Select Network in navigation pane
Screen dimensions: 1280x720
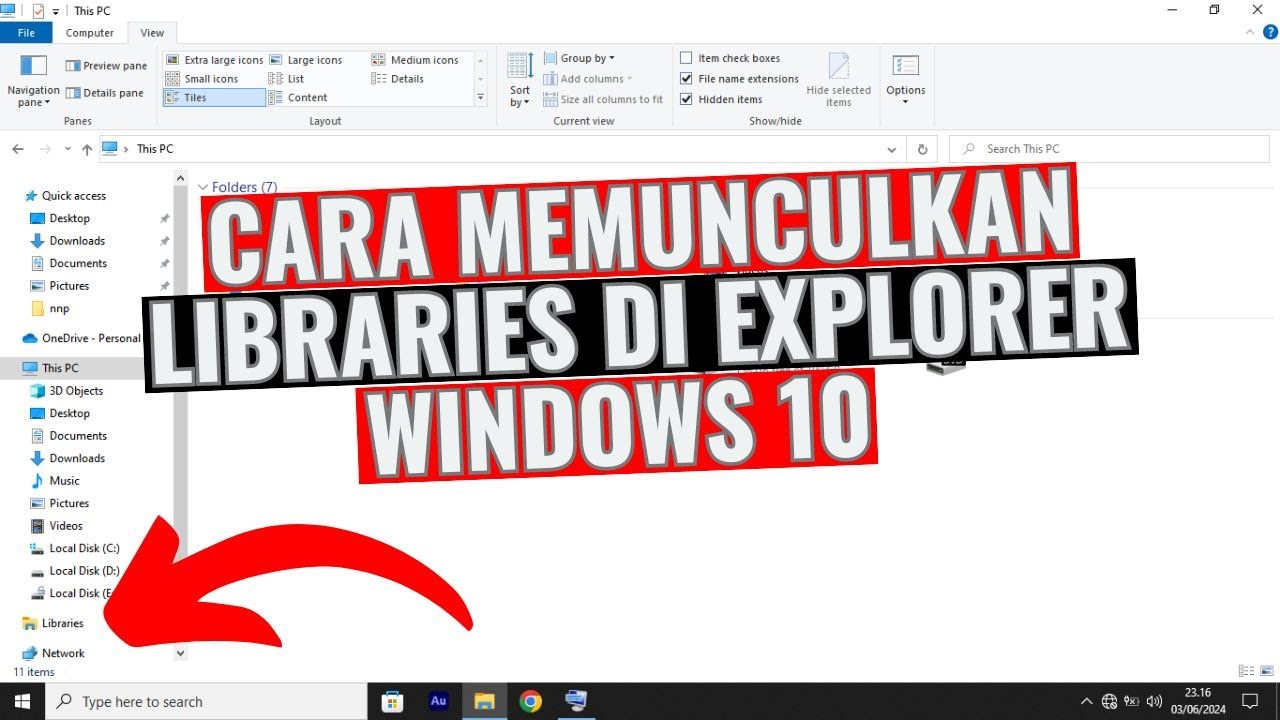coord(63,653)
